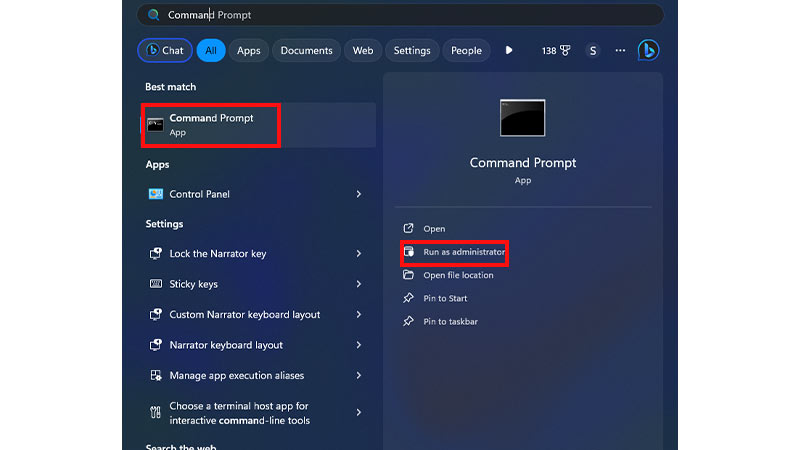
Task: Expand the Narrator keyboard layout row chevron
Action: pyautogui.click(x=359, y=345)
